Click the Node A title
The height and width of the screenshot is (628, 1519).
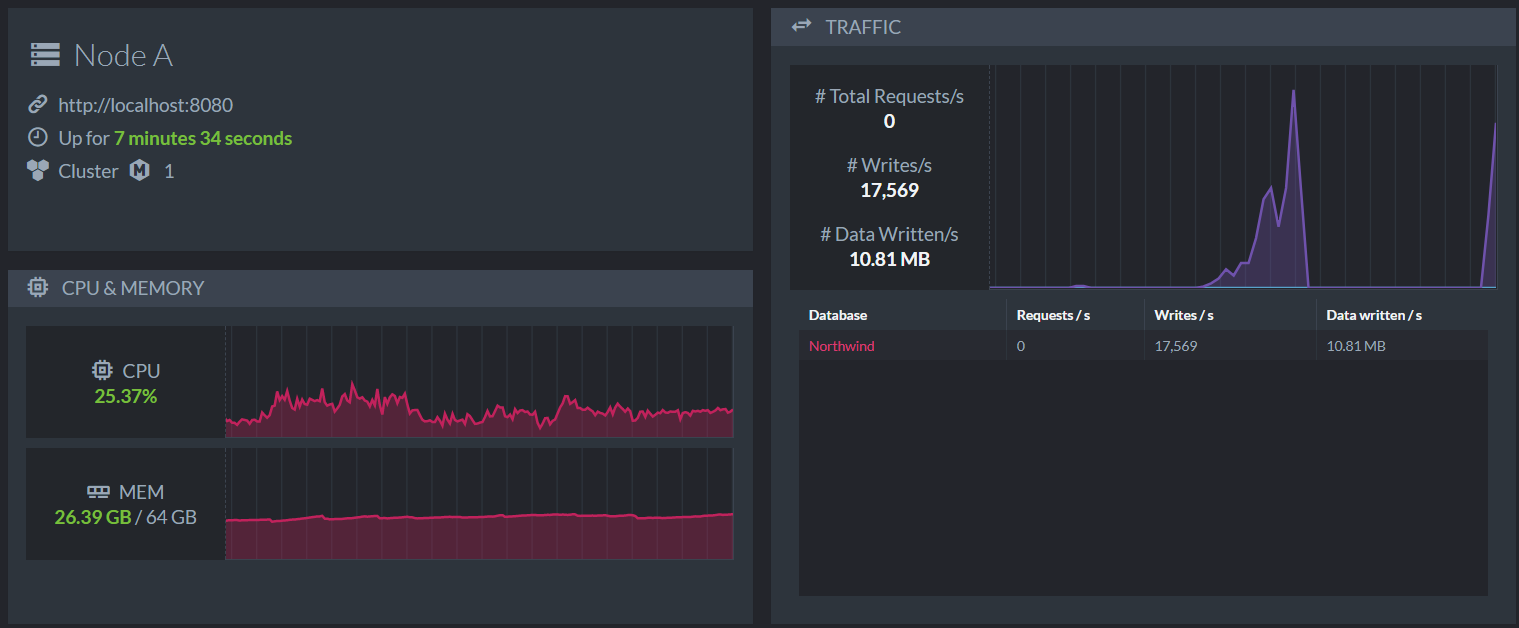123,56
